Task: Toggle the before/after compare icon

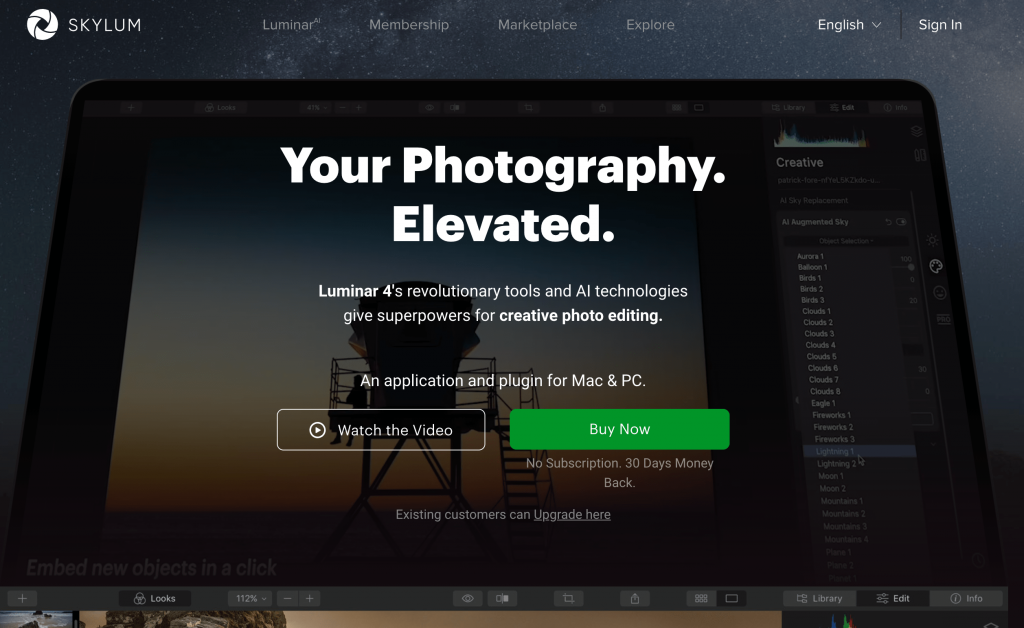Action: point(502,598)
